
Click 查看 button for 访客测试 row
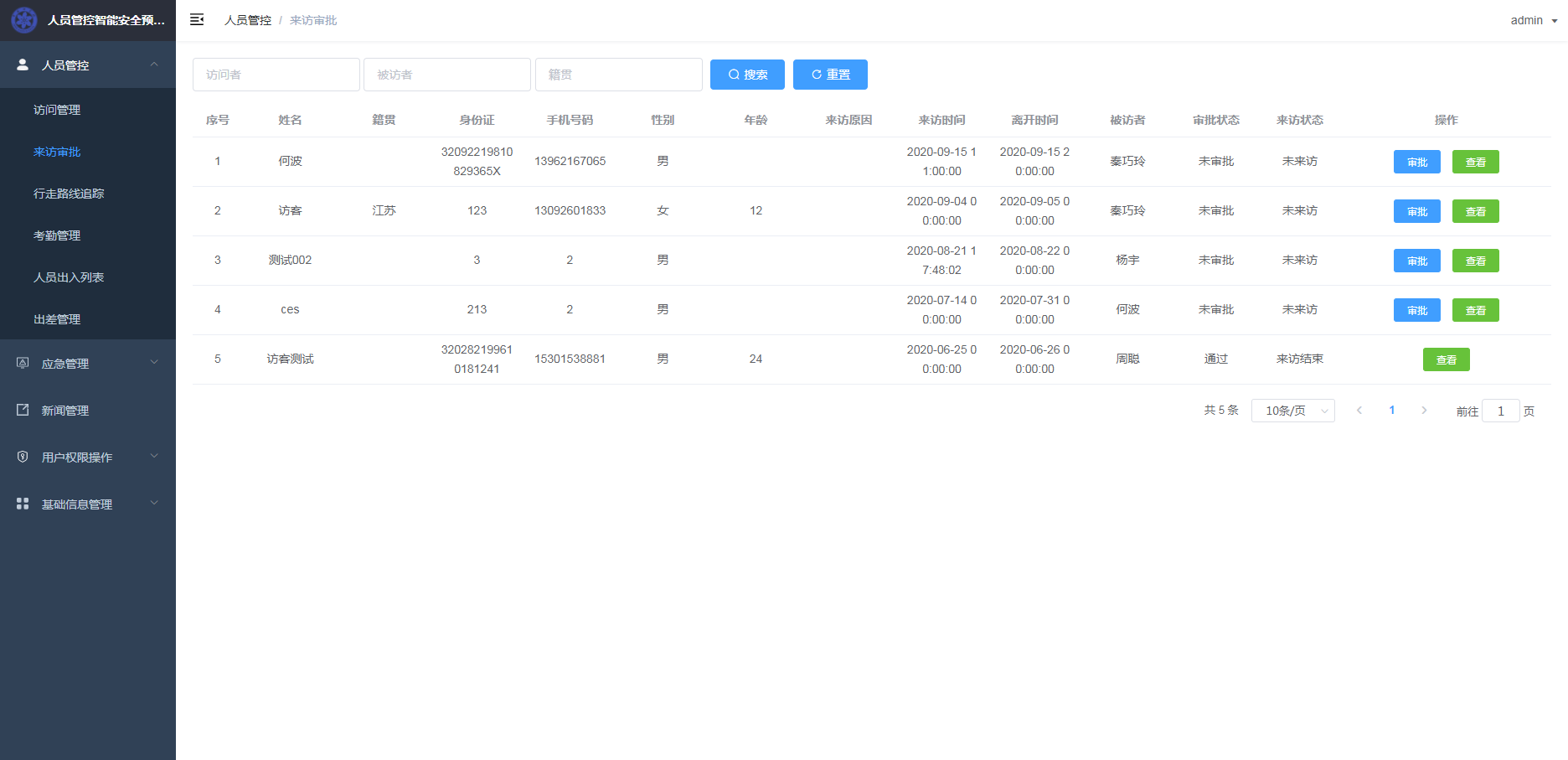click(x=1446, y=359)
